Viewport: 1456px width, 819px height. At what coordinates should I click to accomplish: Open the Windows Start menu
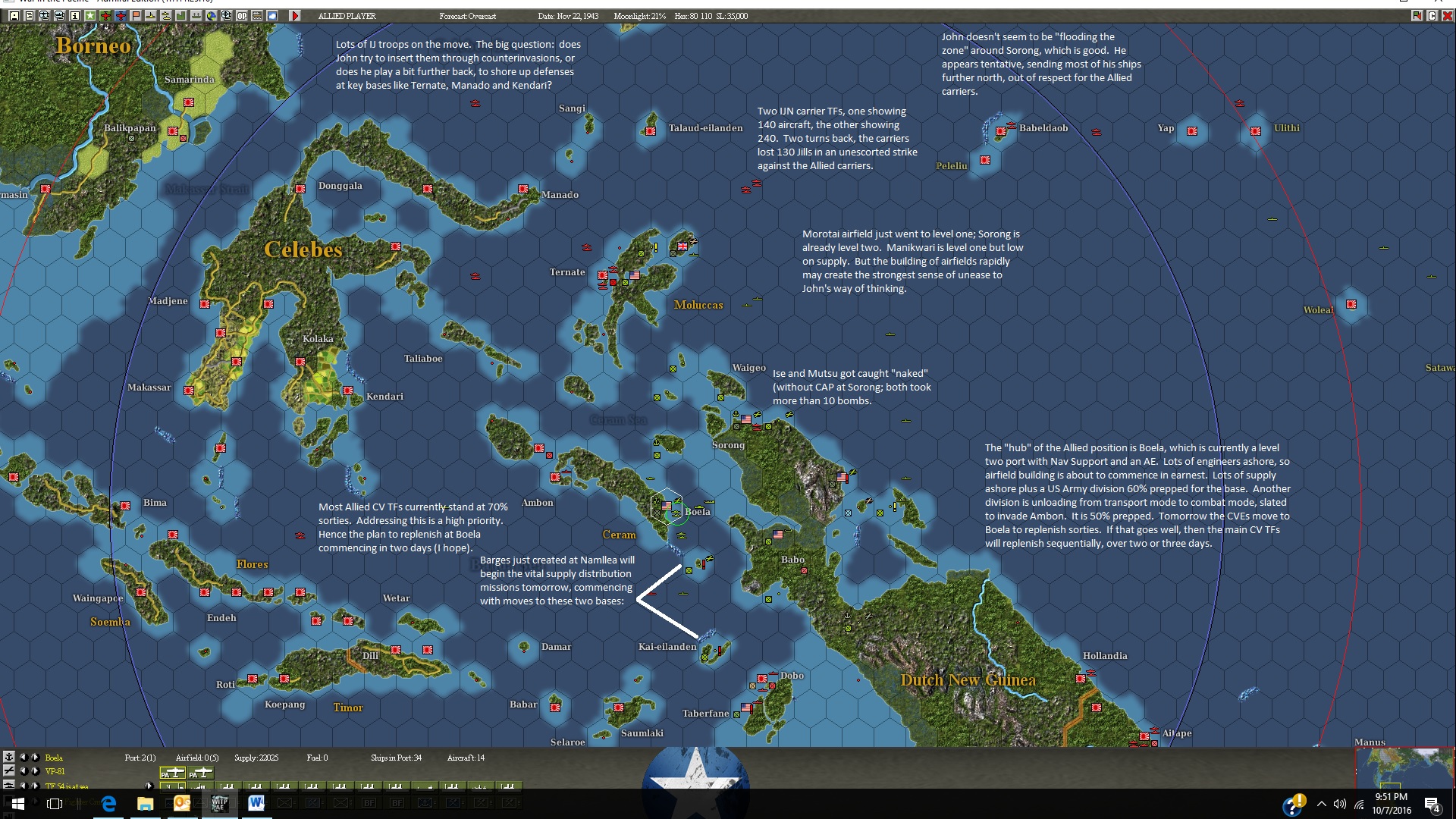(18, 804)
